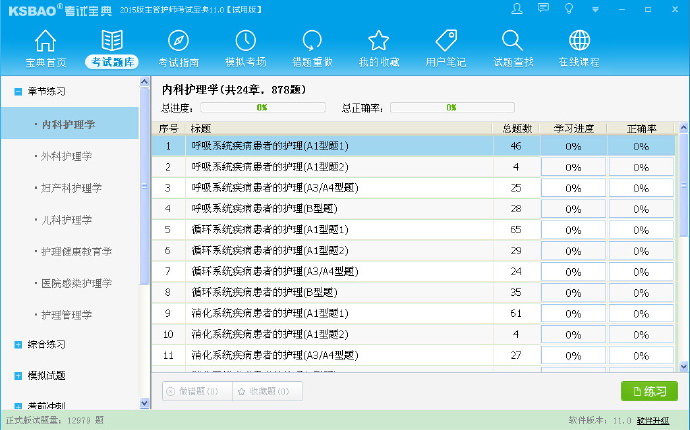Image resolution: width=690 pixels, height=430 pixels.
Task: Click the message feedback icon in title bar
Action: pyautogui.click(x=543, y=8)
